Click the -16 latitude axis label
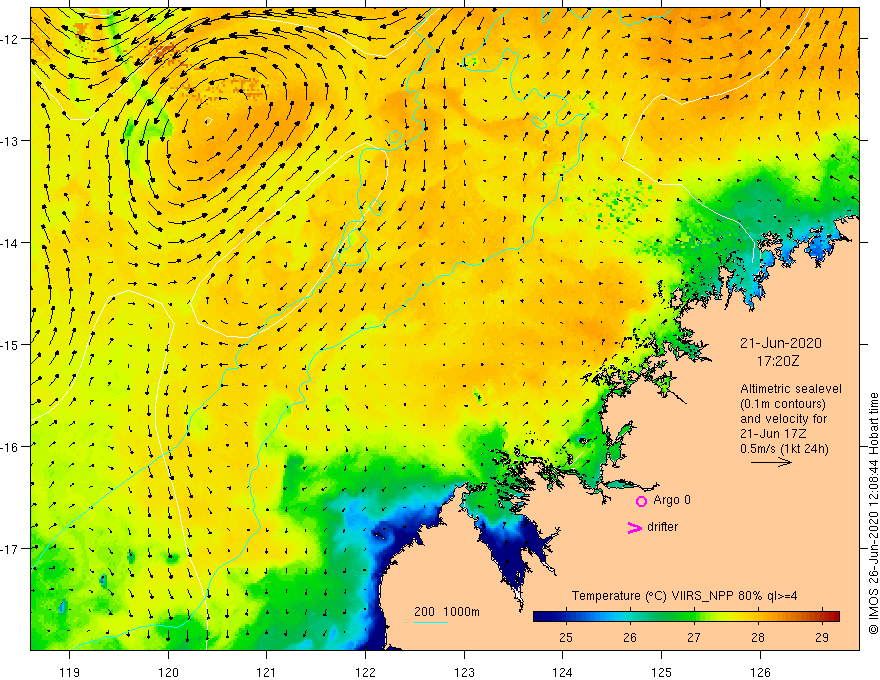This screenshot has height=680, width=880. pyautogui.click(x=11, y=447)
